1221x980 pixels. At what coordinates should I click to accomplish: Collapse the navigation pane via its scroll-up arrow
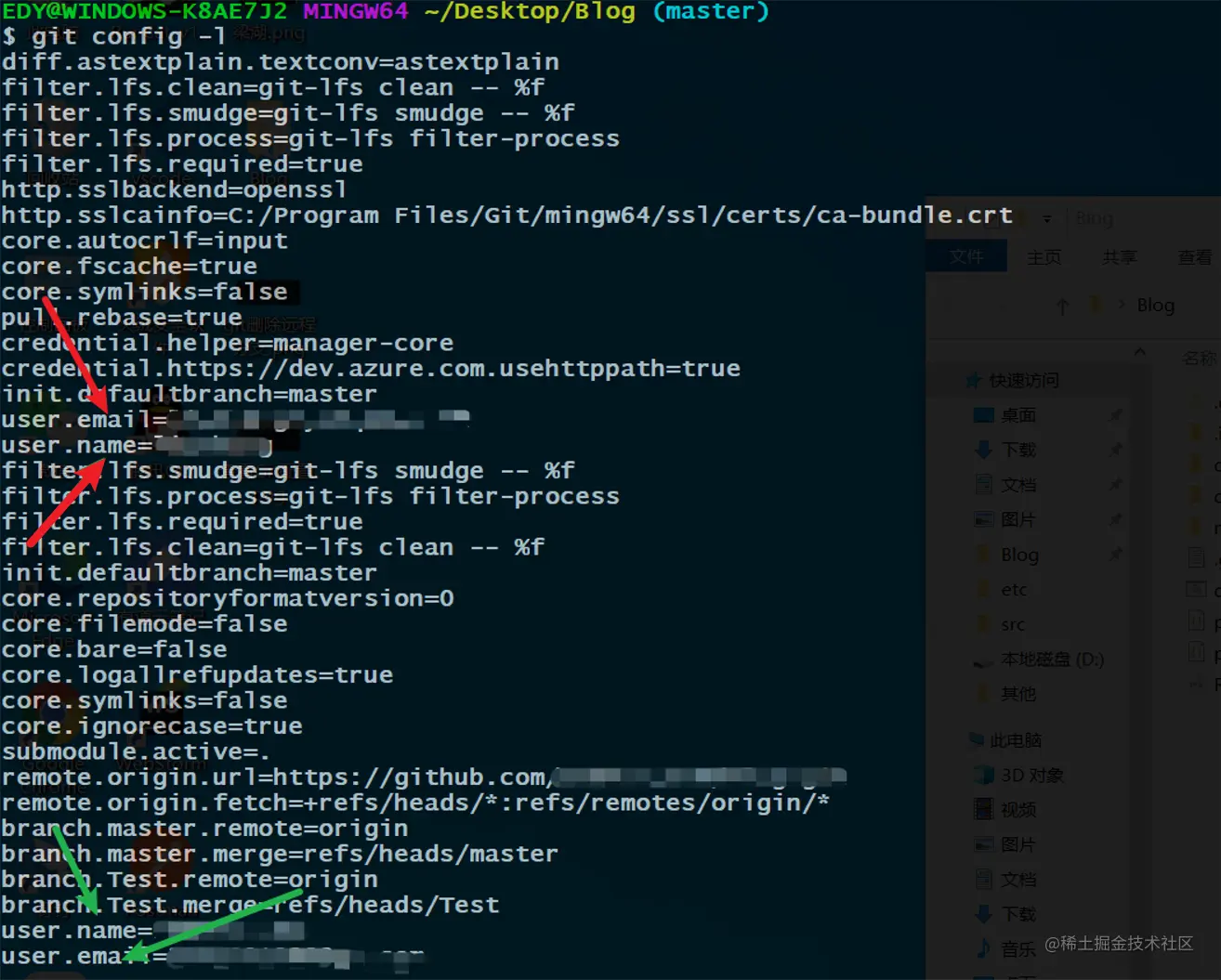[x=1139, y=351]
